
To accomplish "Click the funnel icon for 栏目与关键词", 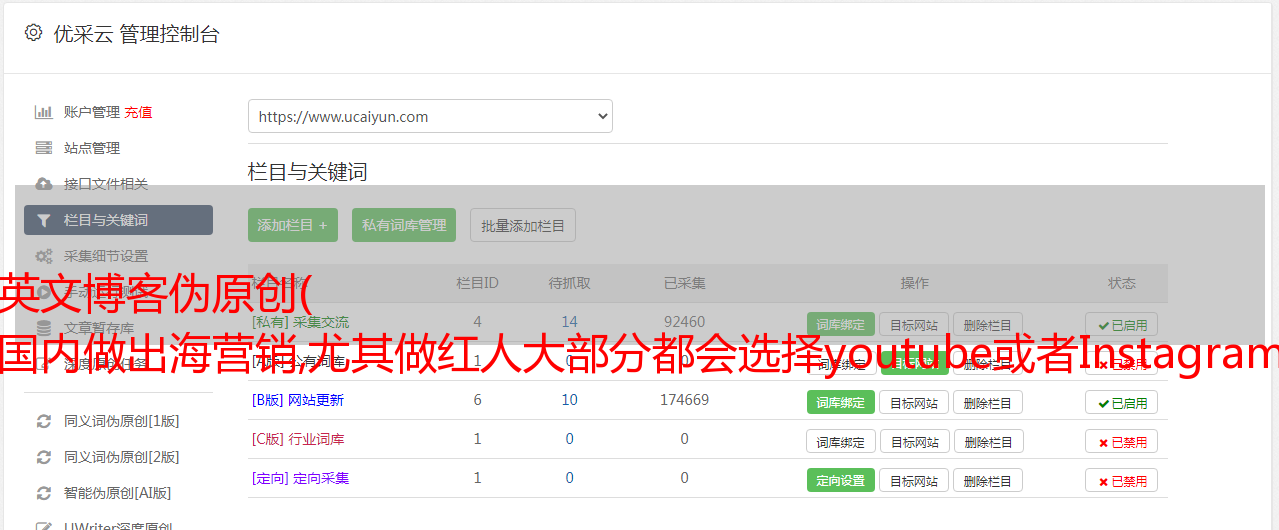I will [x=44, y=220].
